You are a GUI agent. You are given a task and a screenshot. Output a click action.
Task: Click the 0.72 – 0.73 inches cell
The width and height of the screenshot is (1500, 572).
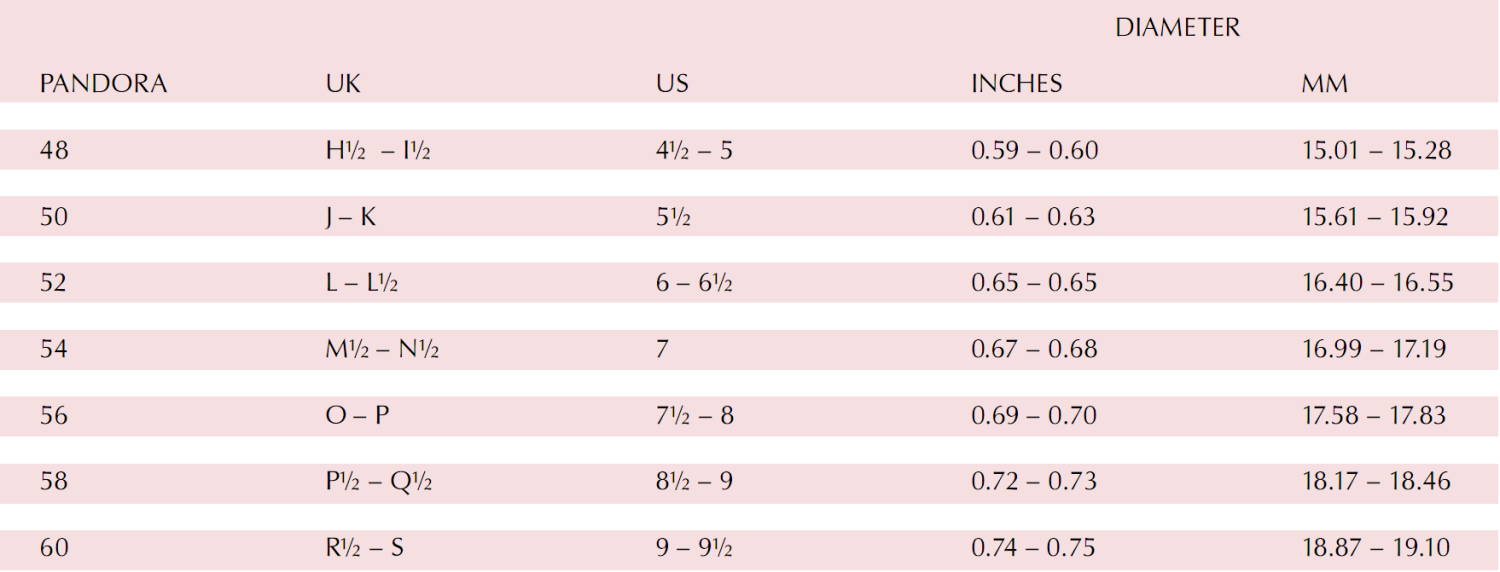pos(1034,481)
